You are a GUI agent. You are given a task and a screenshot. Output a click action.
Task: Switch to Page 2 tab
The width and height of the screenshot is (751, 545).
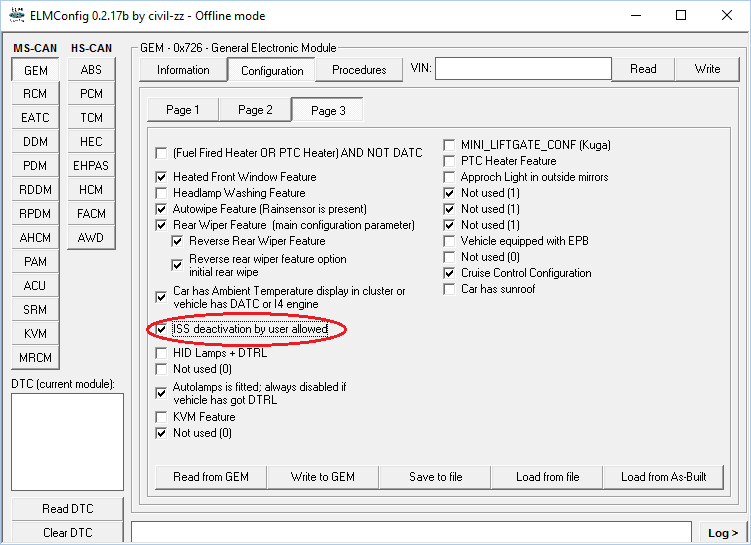255,110
